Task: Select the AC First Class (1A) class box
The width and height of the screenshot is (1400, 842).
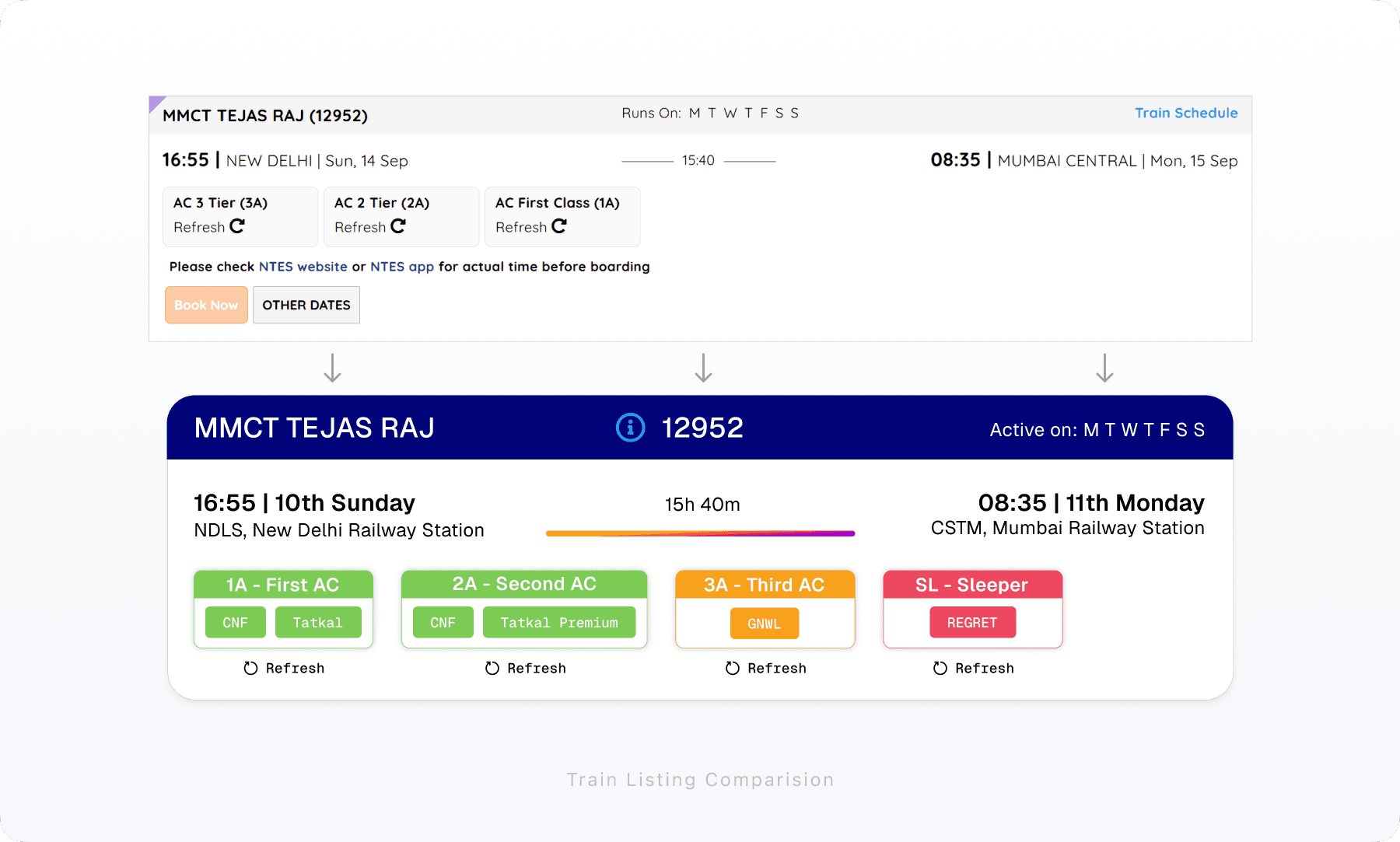Action: (562, 216)
